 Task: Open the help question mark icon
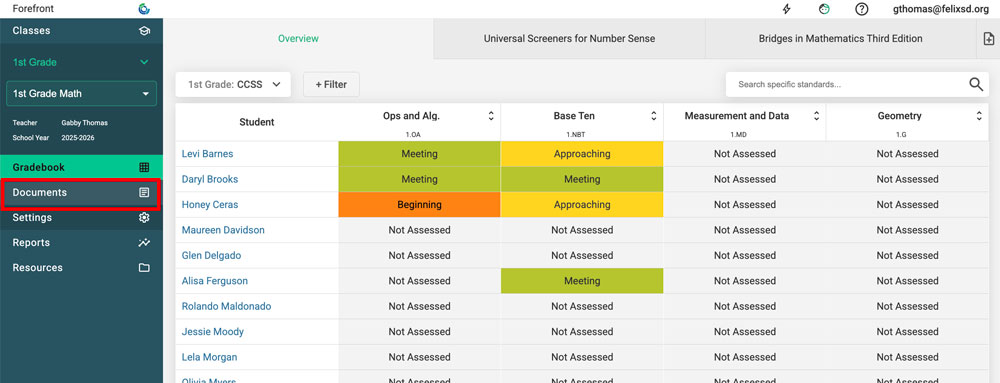pyautogui.click(x=861, y=9)
